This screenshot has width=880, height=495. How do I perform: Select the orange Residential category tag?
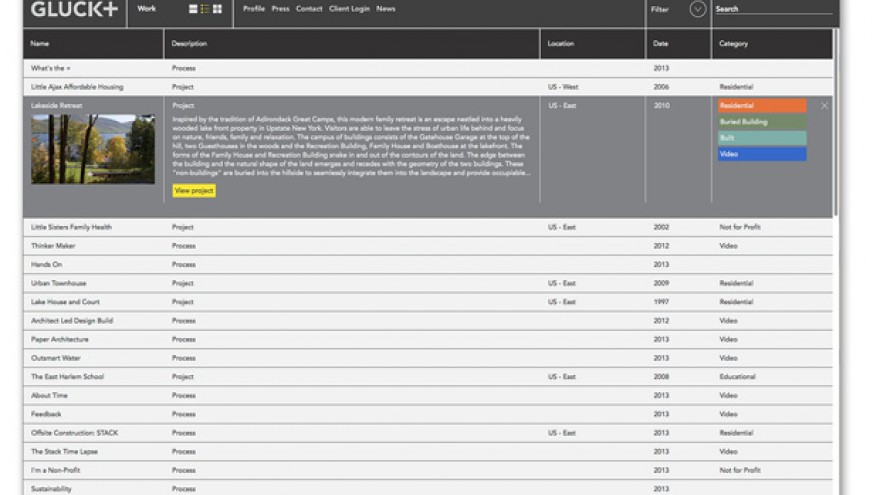click(x=761, y=105)
